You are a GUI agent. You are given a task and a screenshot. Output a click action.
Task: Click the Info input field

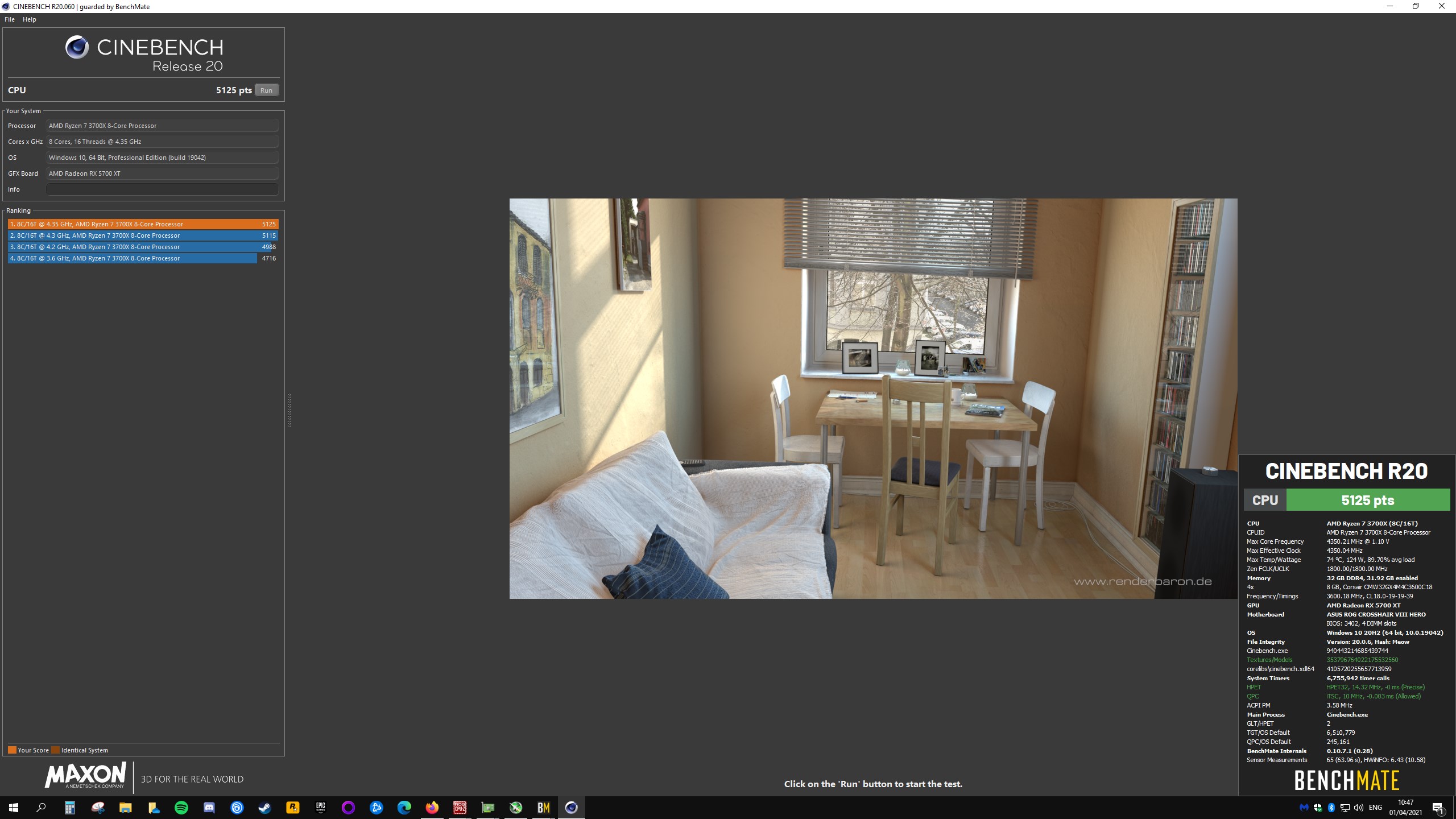coord(162,189)
